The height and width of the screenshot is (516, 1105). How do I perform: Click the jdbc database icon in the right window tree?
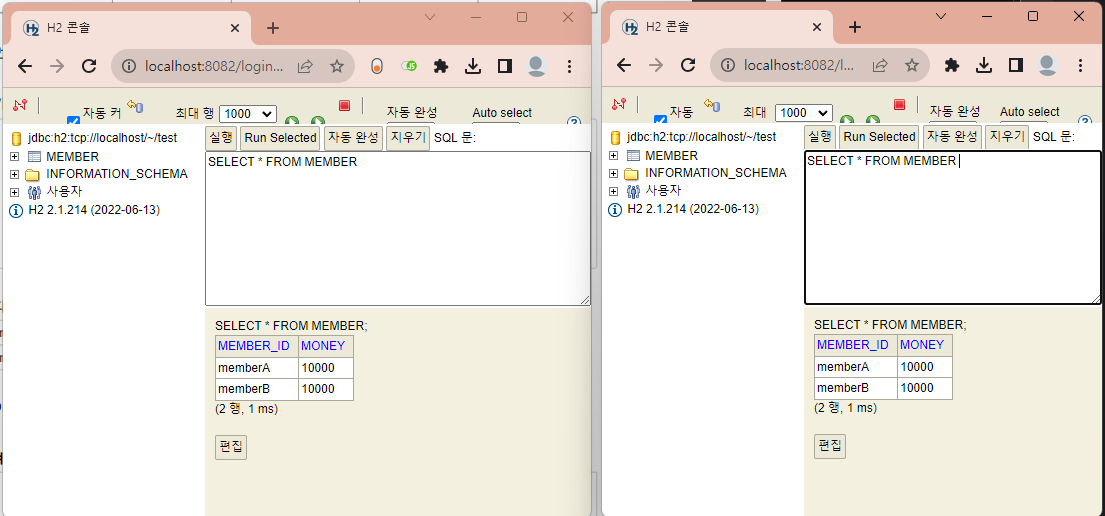click(615, 137)
